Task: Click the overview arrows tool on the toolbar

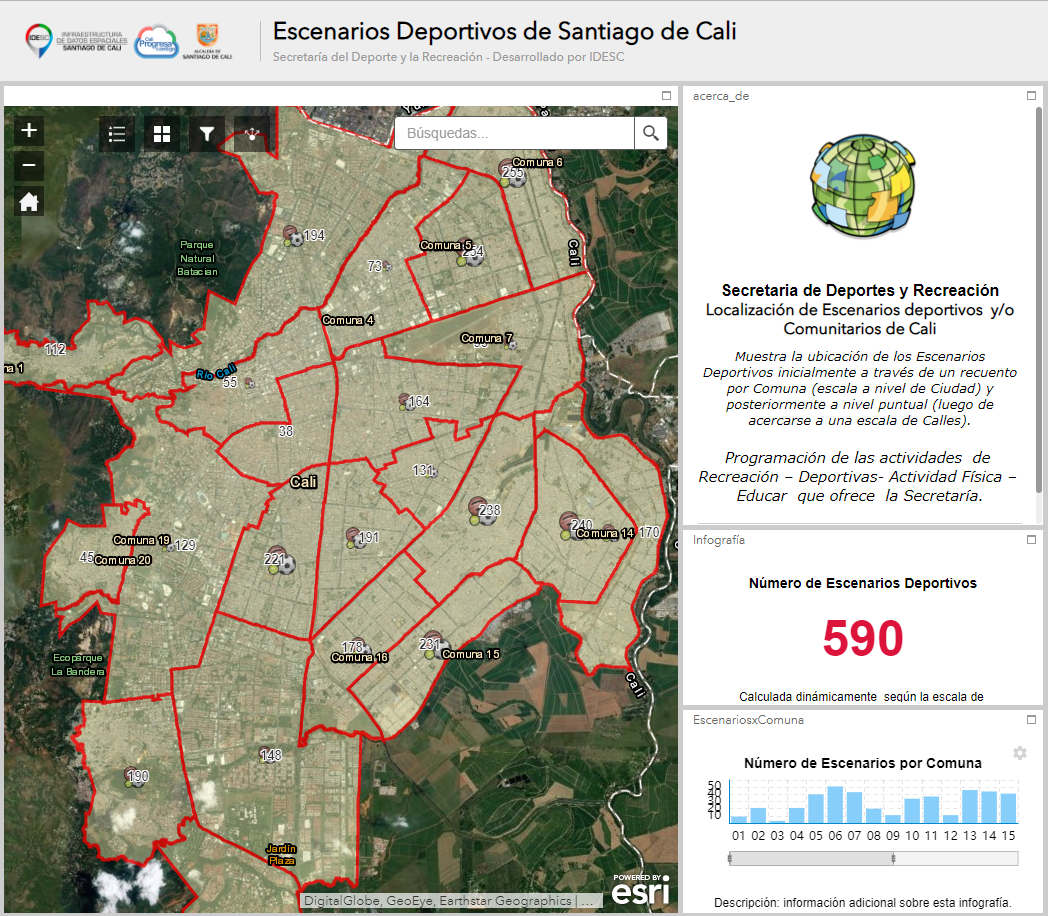Action: (251, 134)
